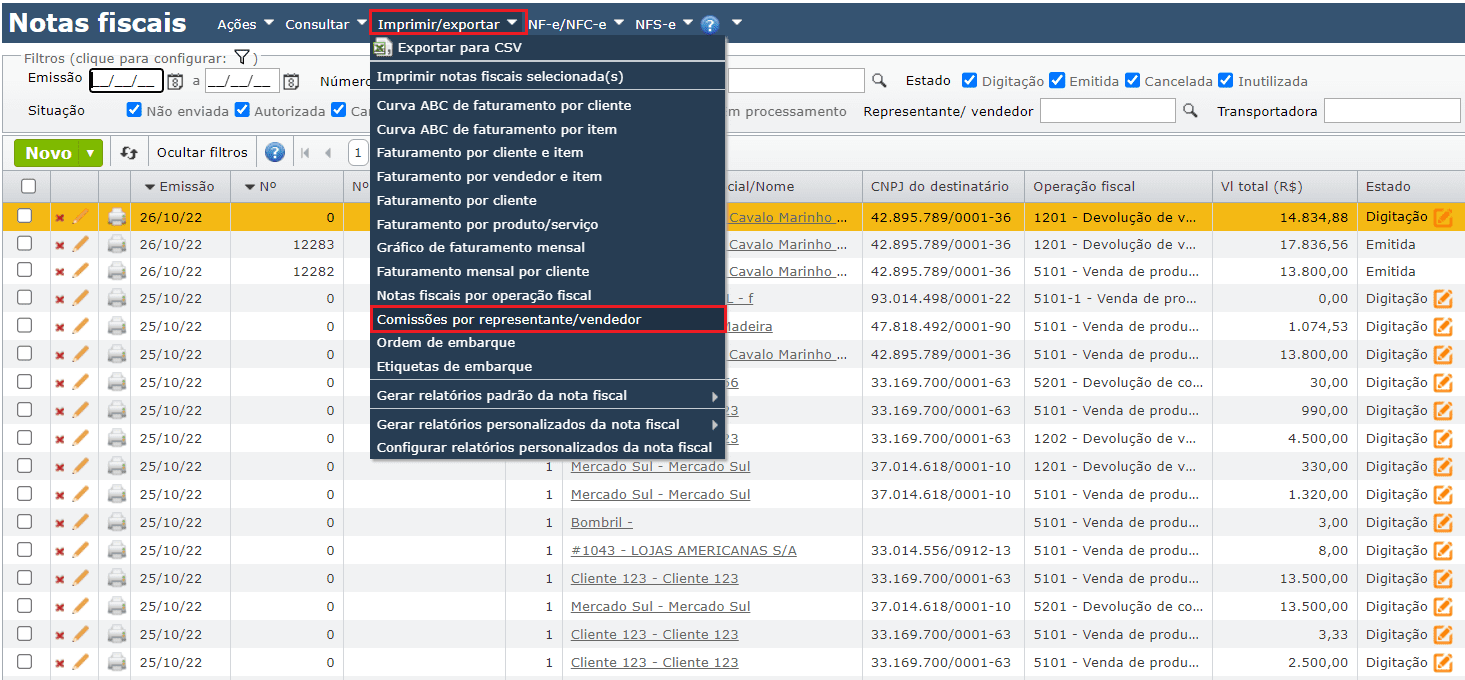Click the refresh list icon

click(x=128, y=153)
